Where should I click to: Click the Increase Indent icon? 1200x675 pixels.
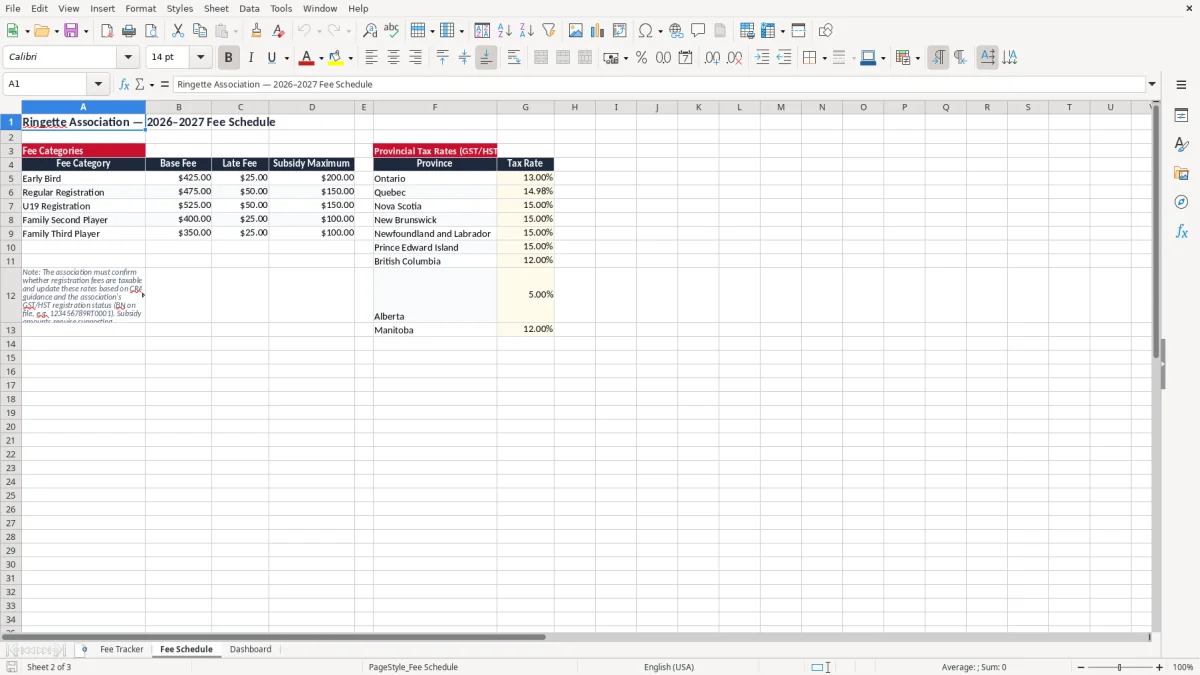(762, 58)
